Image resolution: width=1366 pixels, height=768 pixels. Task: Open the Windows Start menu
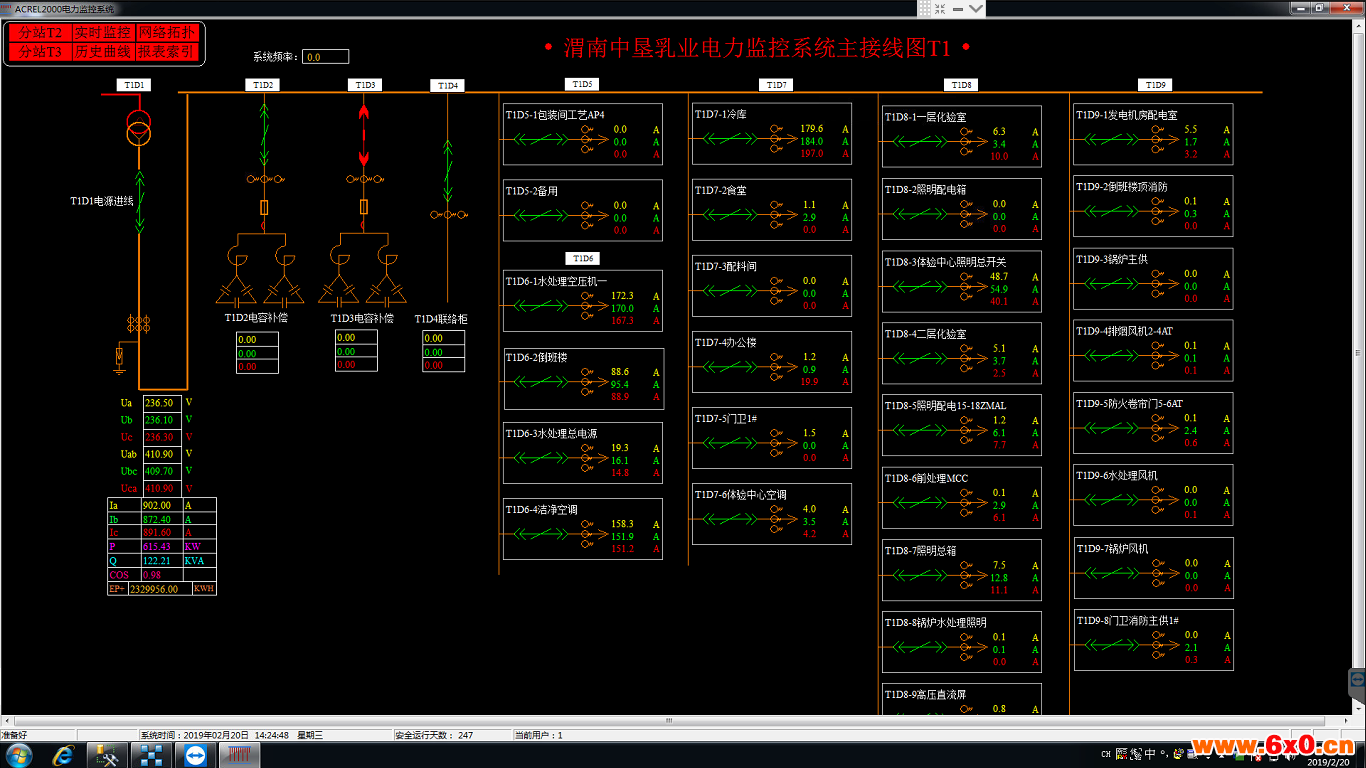coord(19,755)
